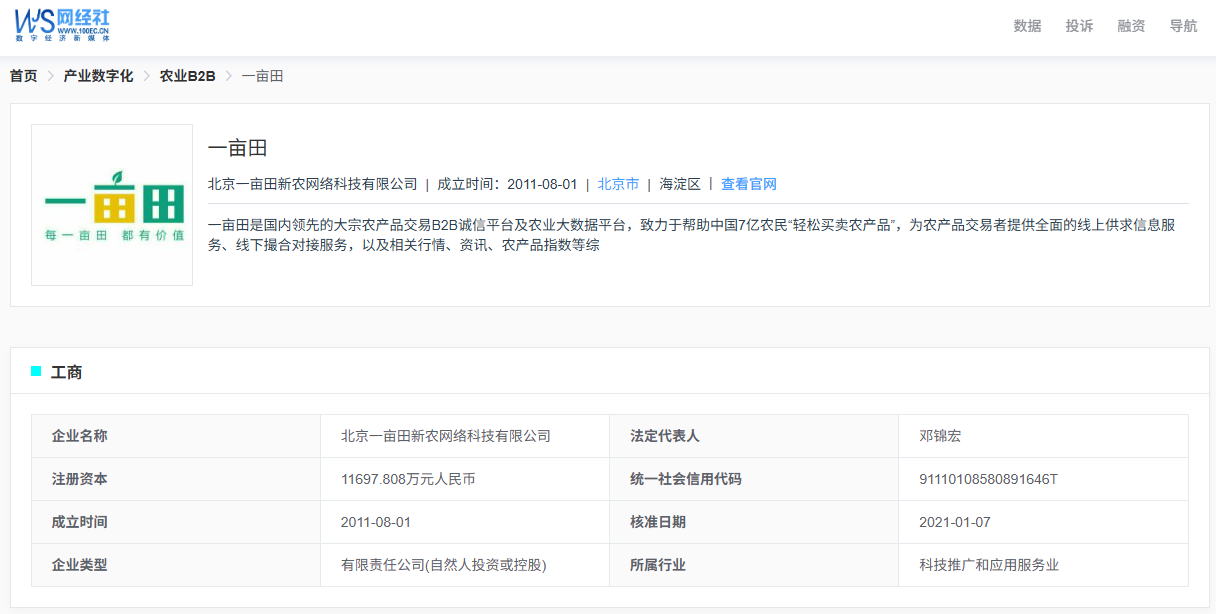Open the 数据 menu item

[1027, 26]
